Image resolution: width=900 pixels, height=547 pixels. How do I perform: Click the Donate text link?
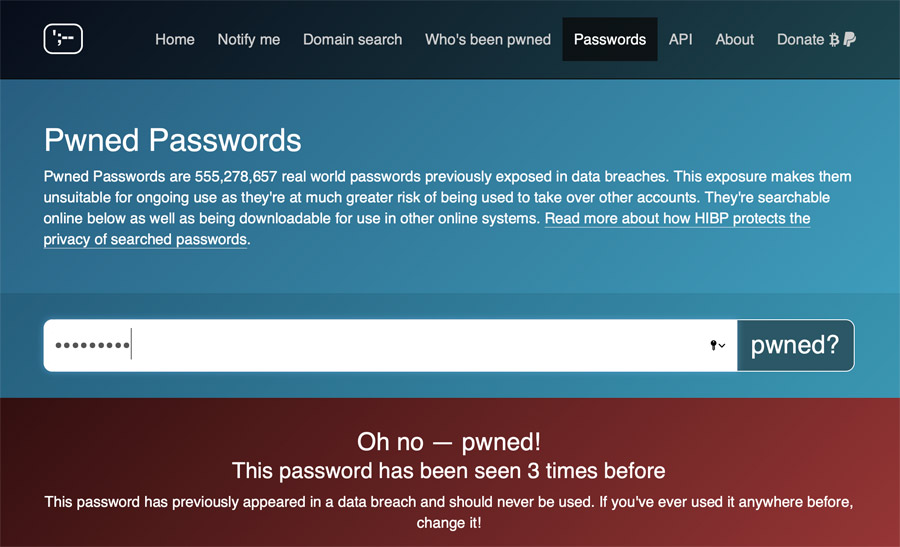[800, 39]
